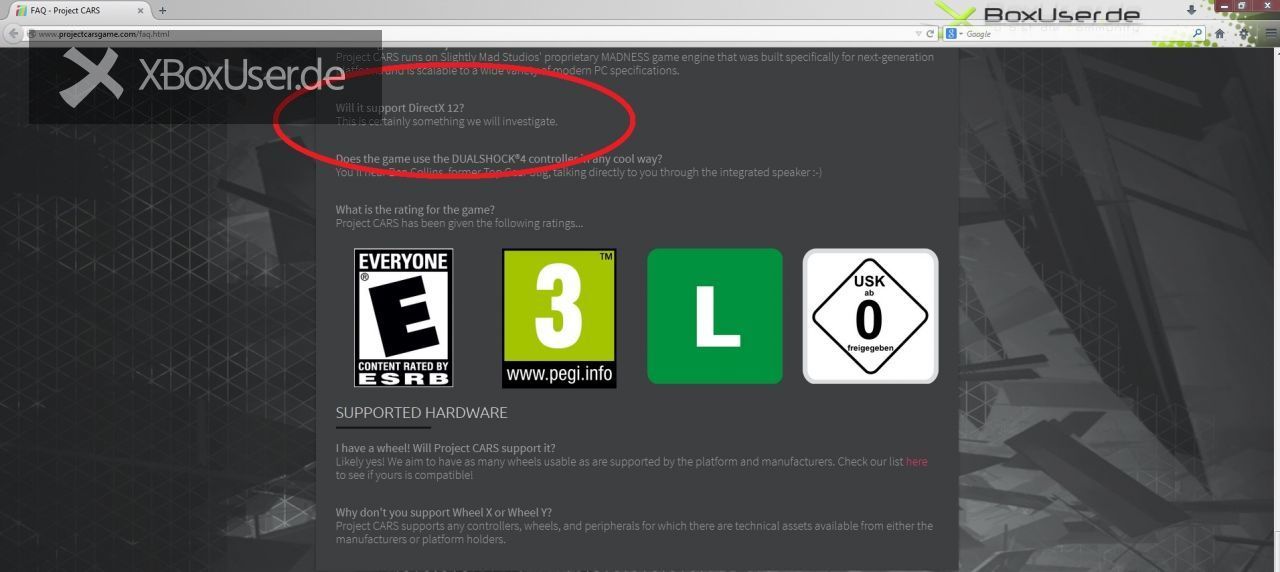Open browser home page icon
1280x572 pixels.
1219,33
